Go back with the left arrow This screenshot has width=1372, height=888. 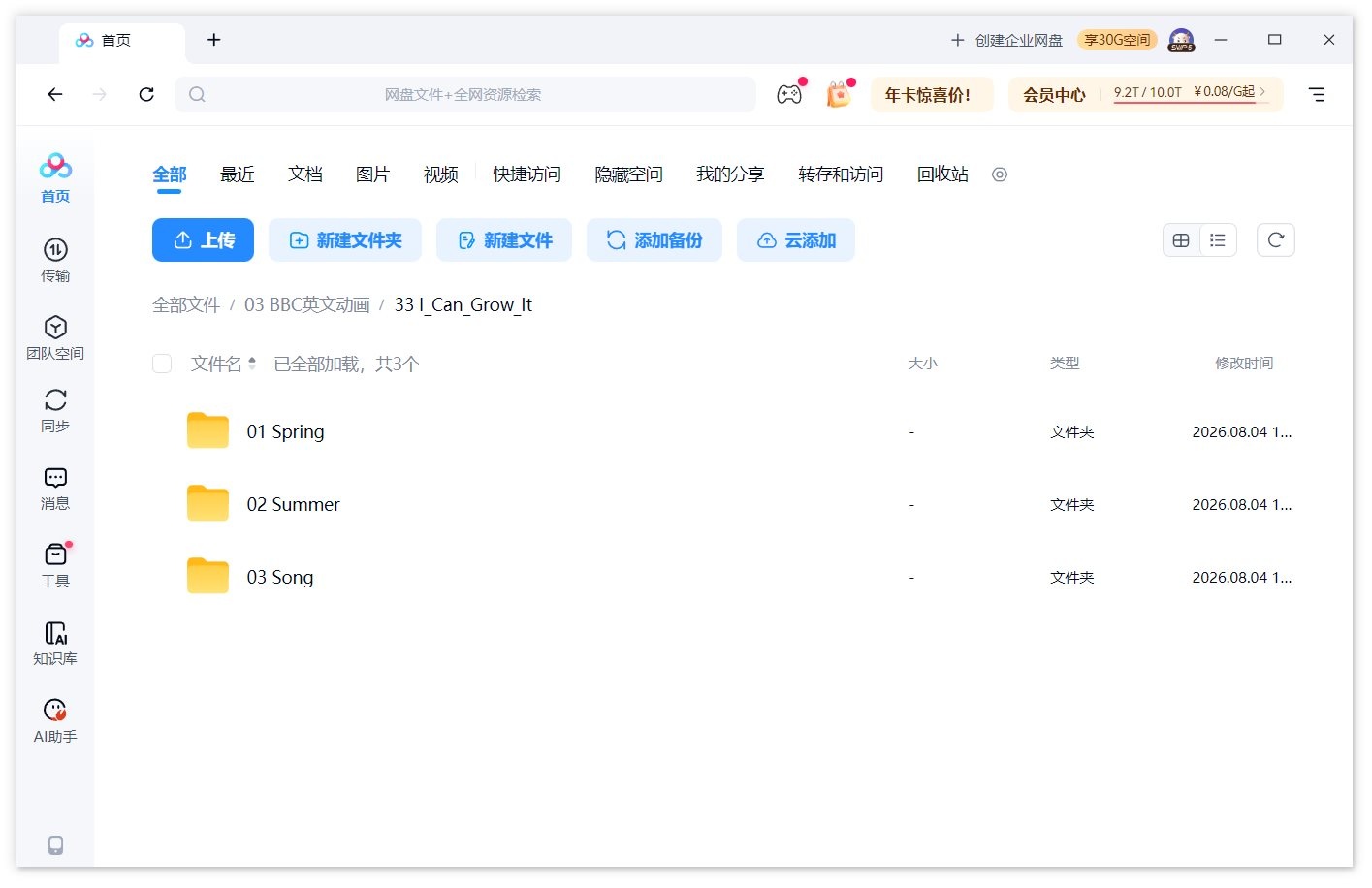coord(55,94)
